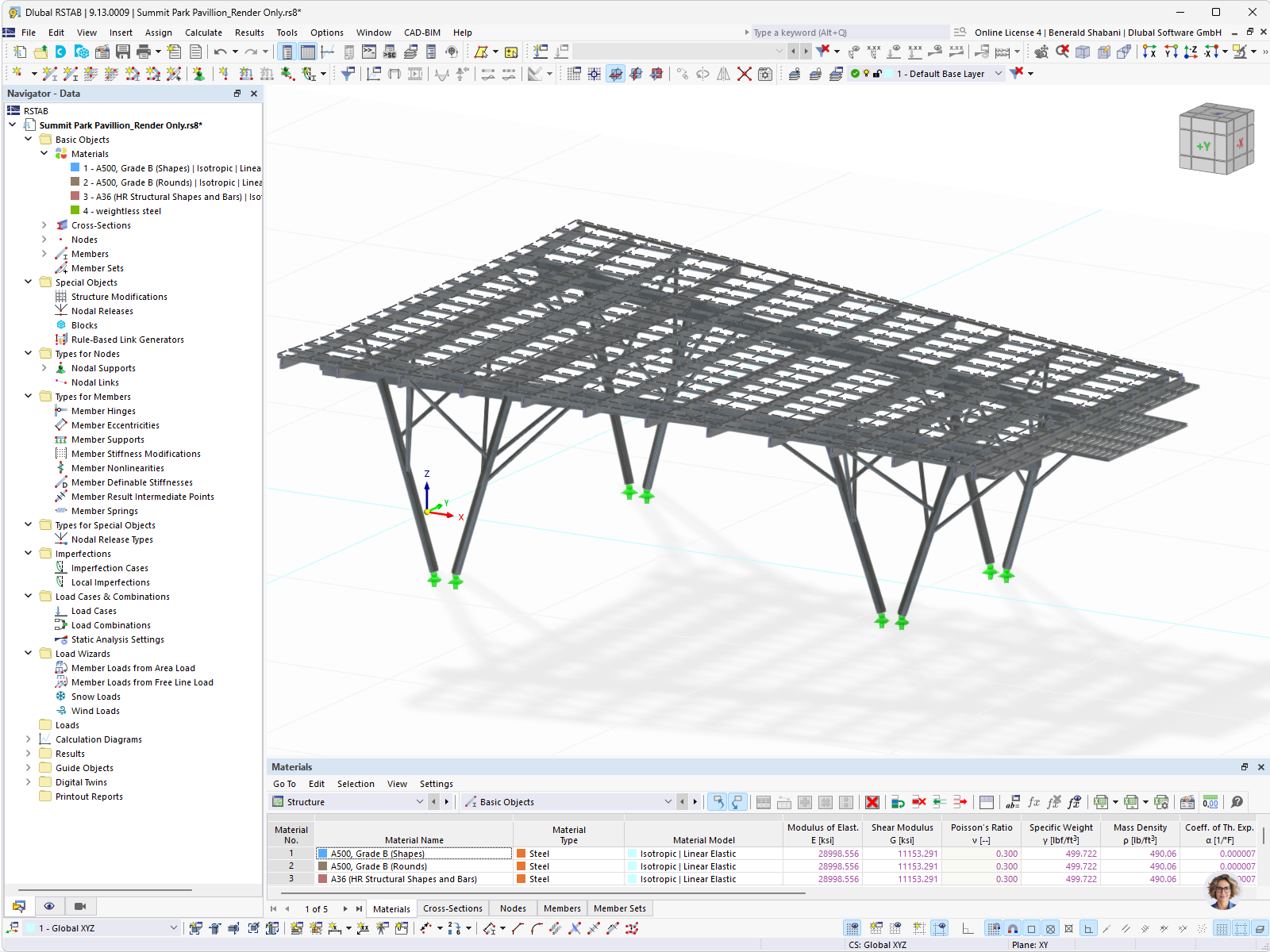The width and height of the screenshot is (1270, 952).
Task: Save the model using the Save icon
Action: [123, 51]
